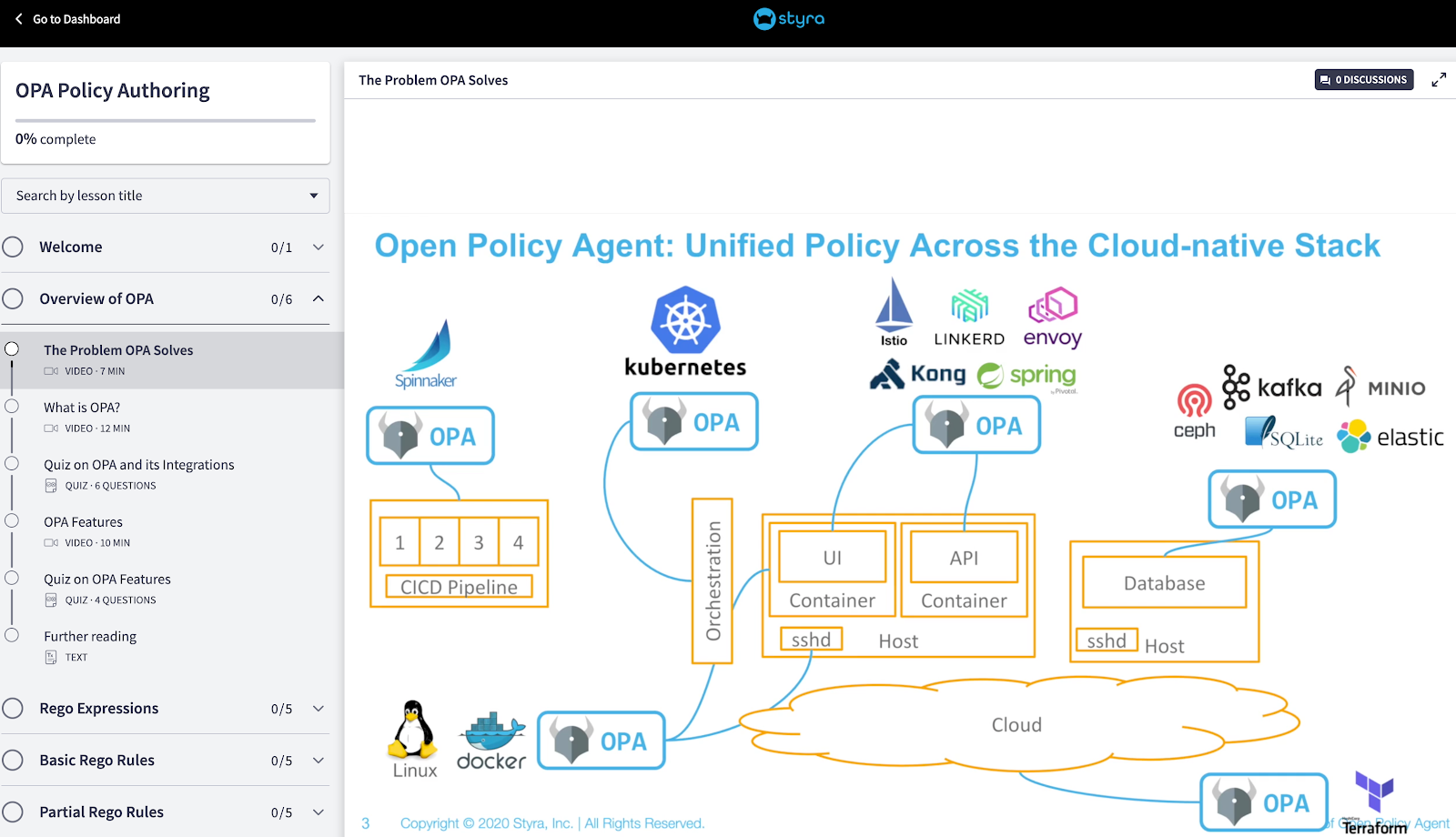This screenshot has width=1456, height=837.
Task: Toggle completion circle for Basic Rego Rules
Action: [13, 761]
